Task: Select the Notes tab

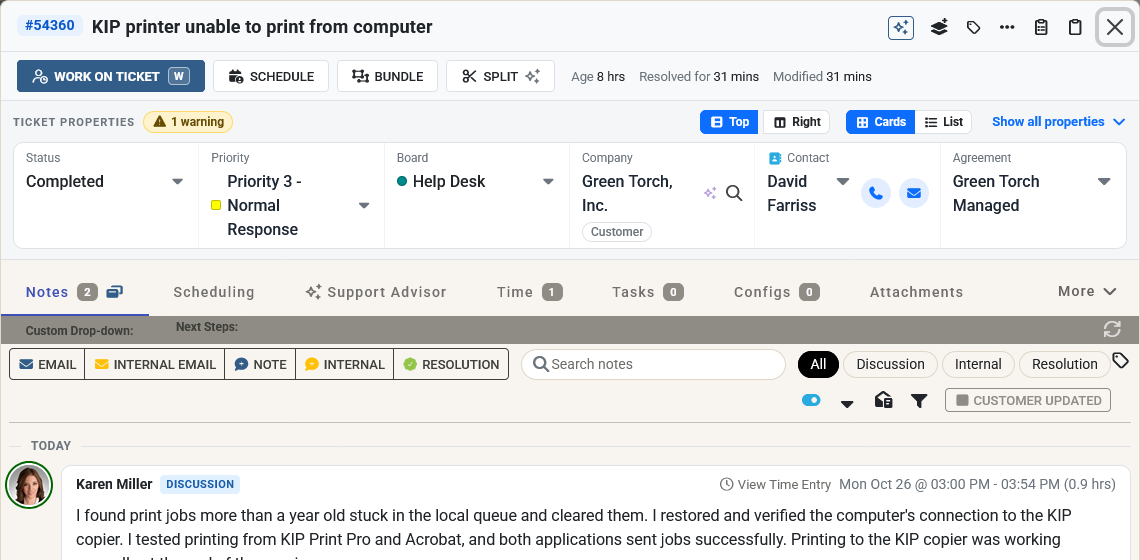Action: coord(47,292)
